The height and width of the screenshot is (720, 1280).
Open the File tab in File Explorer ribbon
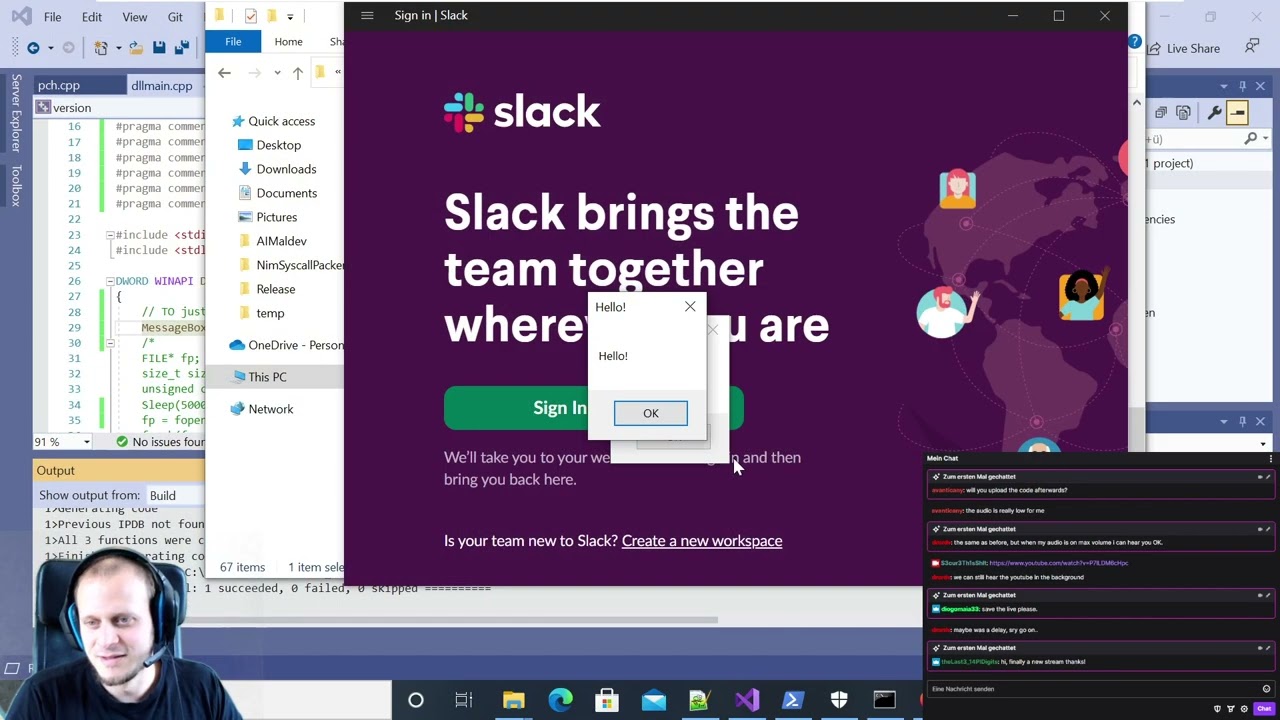pyautogui.click(x=233, y=42)
